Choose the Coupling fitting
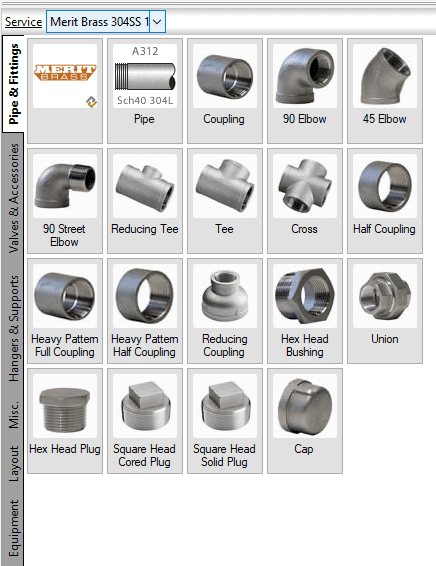The image size is (436, 566). tap(225, 91)
